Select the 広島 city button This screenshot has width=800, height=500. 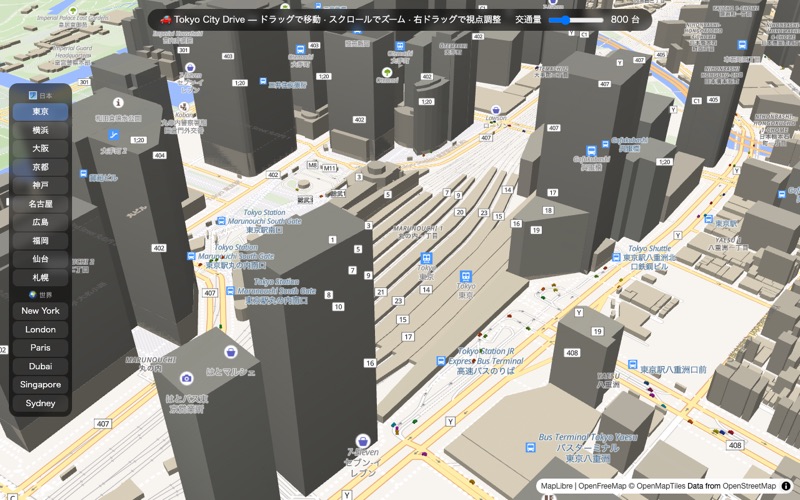coord(40,222)
